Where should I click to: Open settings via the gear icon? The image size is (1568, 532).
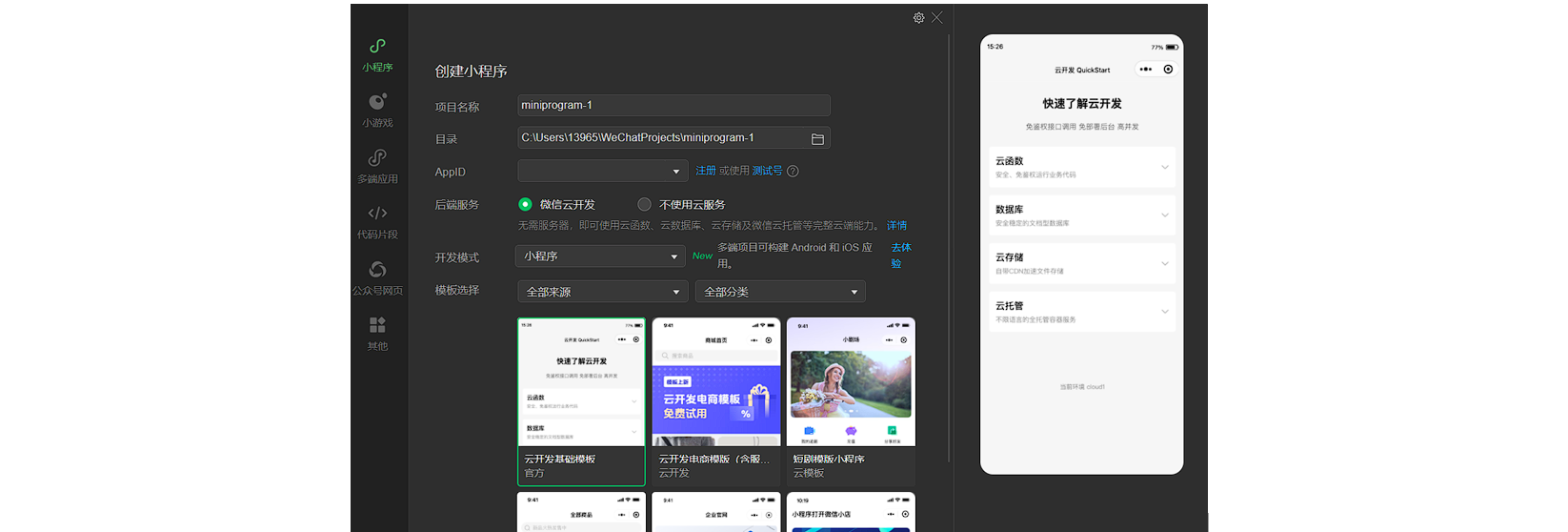(x=918, y=18)
